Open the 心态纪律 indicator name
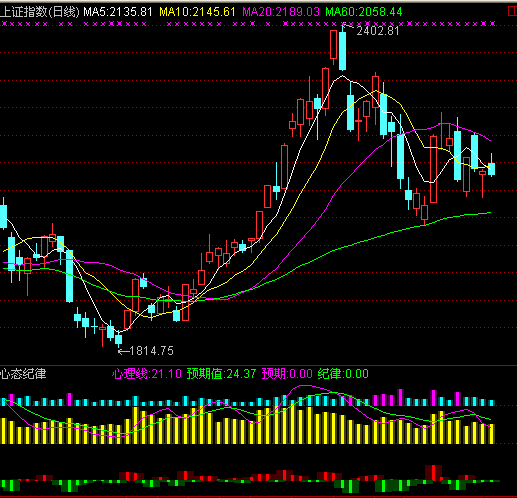This screenshot has height=498, width=517. [x=23, y=374]
